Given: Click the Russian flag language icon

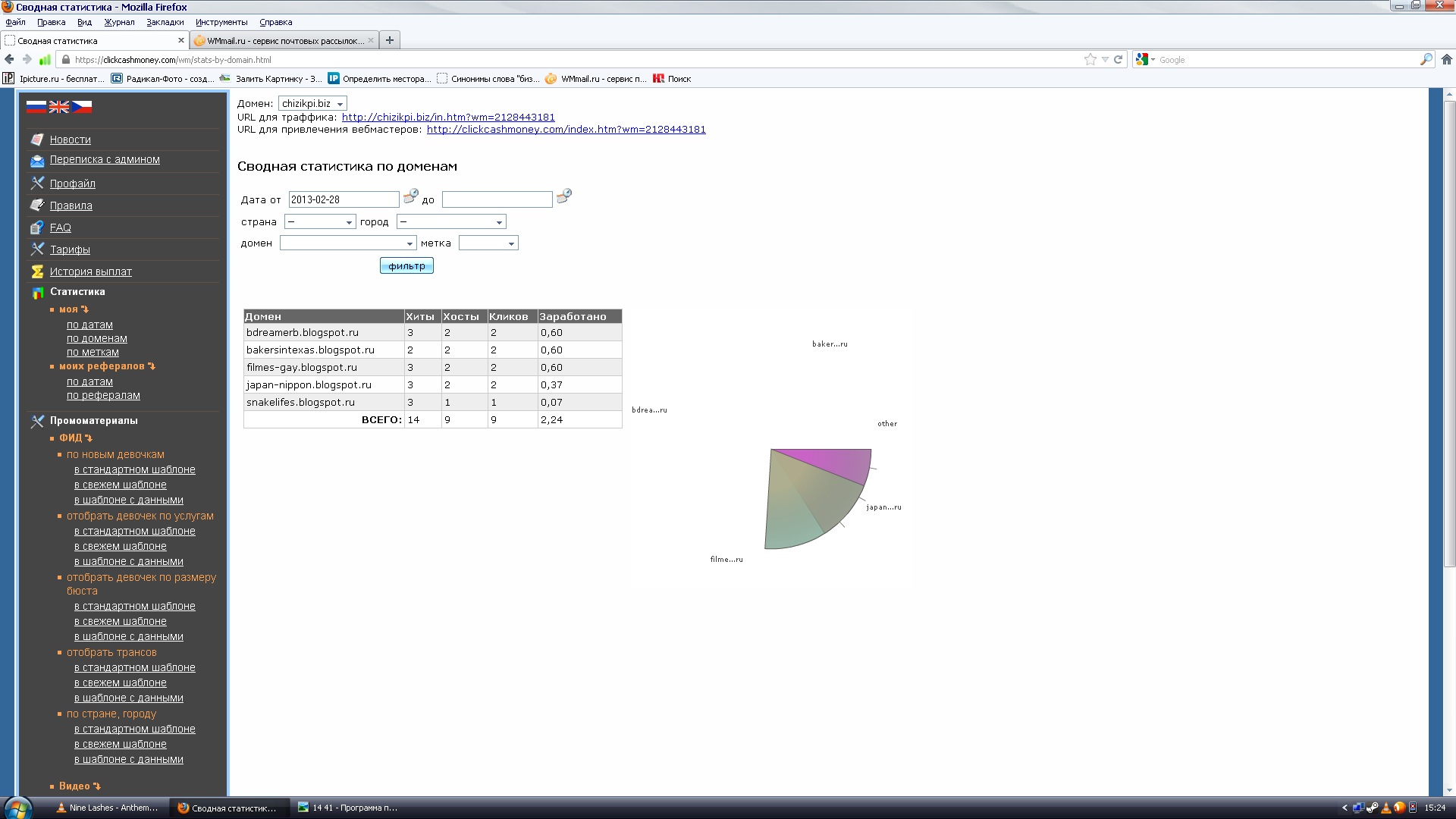Looking at the screenshot, I should [36, 107].
